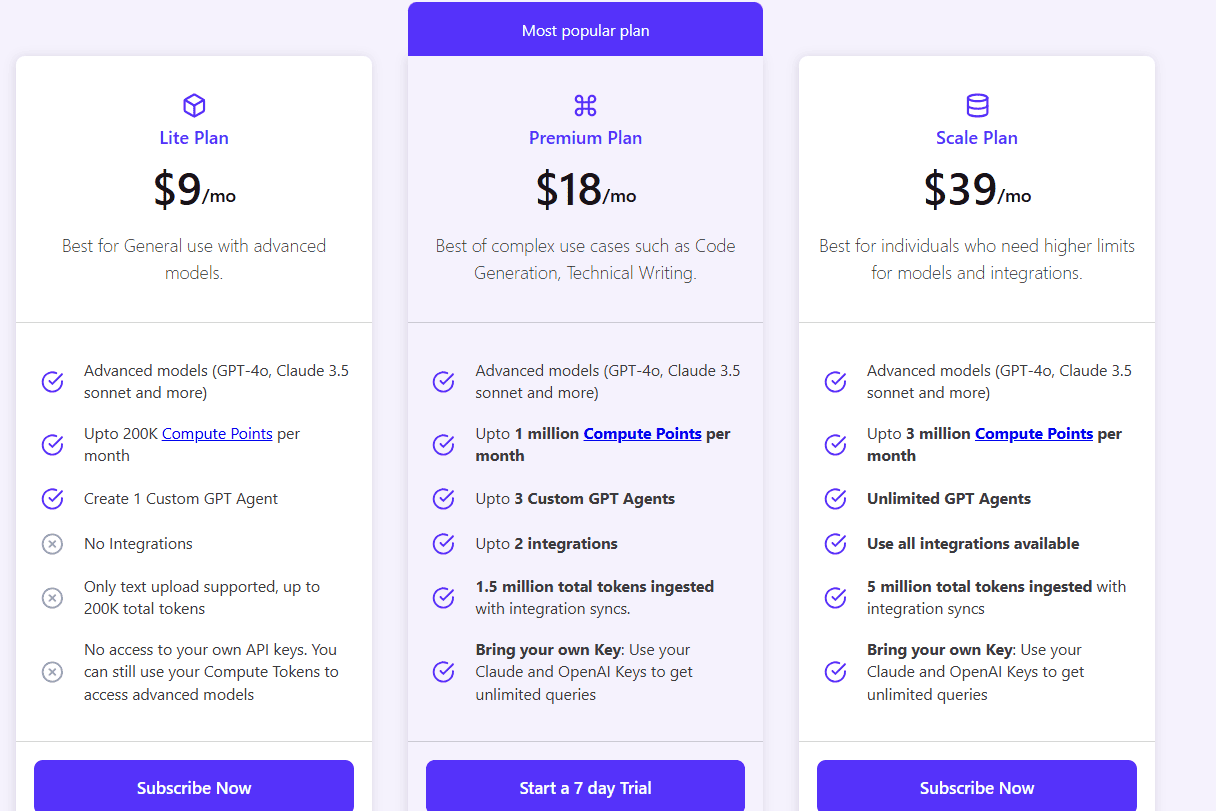Select the $18/mo Premium Plan price
Image resolution: width=1216 pixels, height=811 pixels.
click(x=585, y=190)
